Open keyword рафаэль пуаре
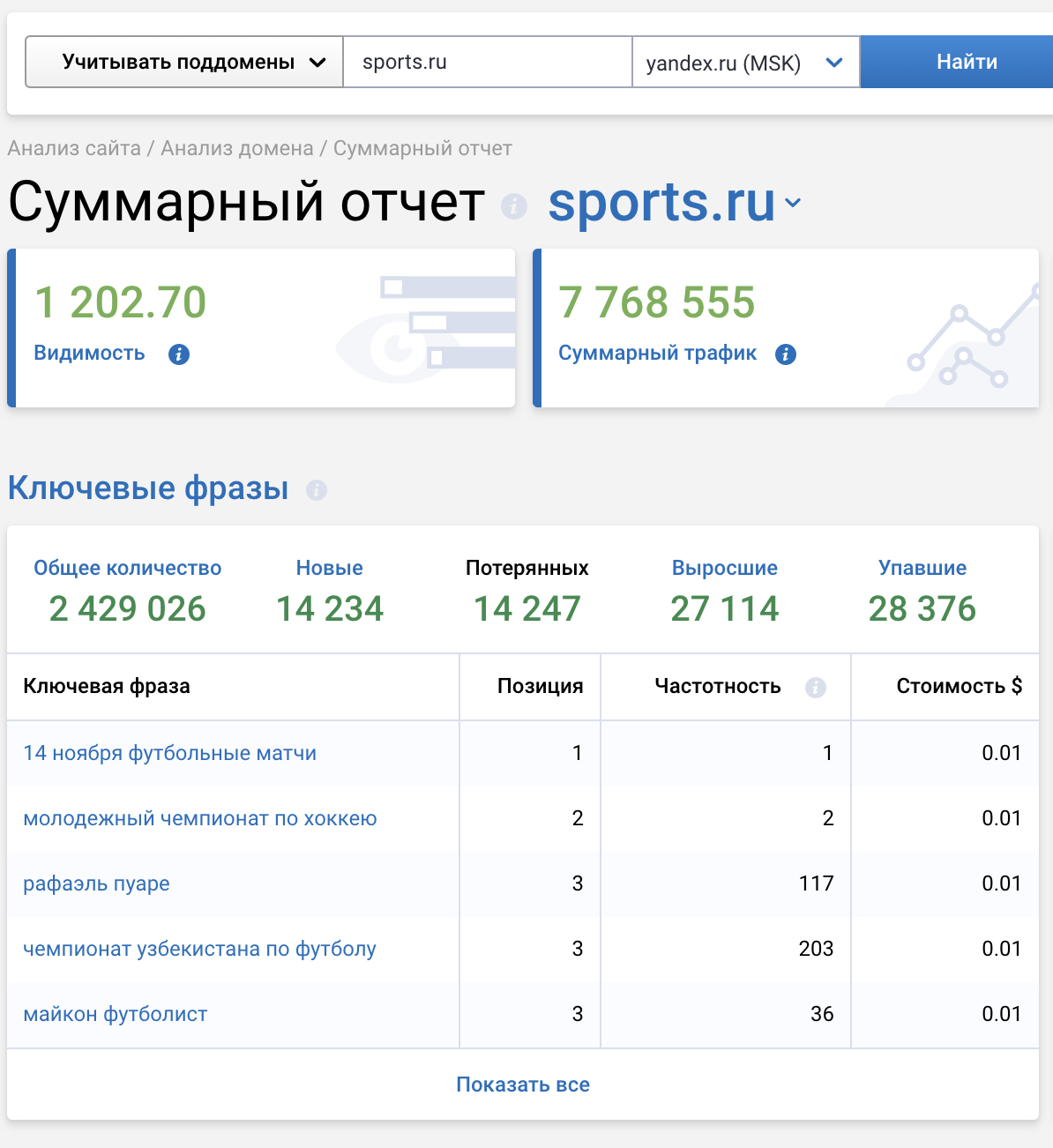The height and width of the screenshot is (1148, 1053). click(x=97, y=883)
